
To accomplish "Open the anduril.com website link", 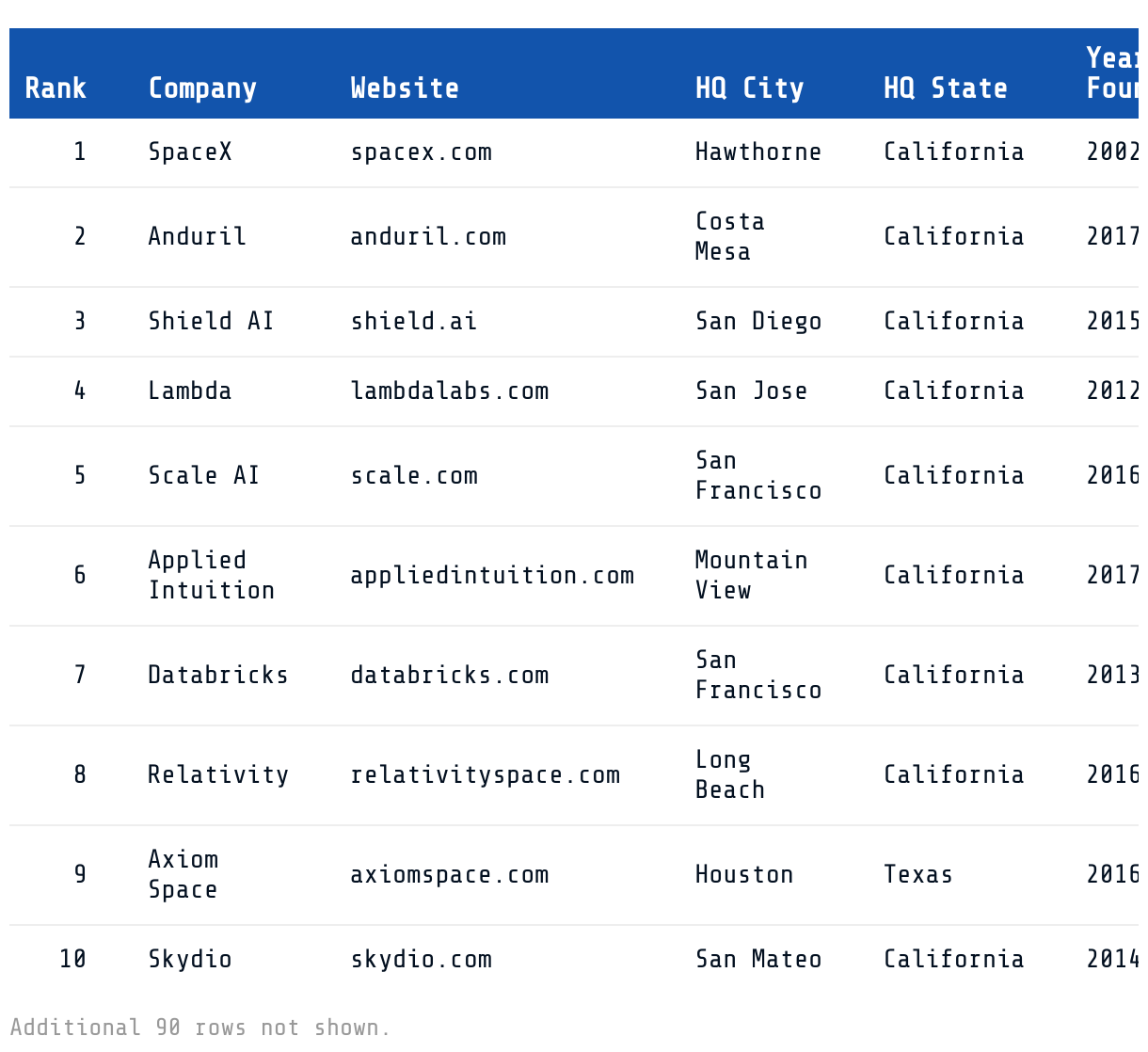I will pos(428,237).
